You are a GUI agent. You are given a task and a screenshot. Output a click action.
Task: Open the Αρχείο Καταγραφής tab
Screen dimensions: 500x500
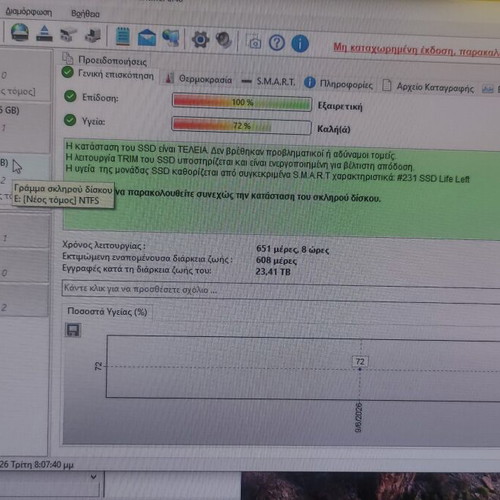click(x=428, y=87)
